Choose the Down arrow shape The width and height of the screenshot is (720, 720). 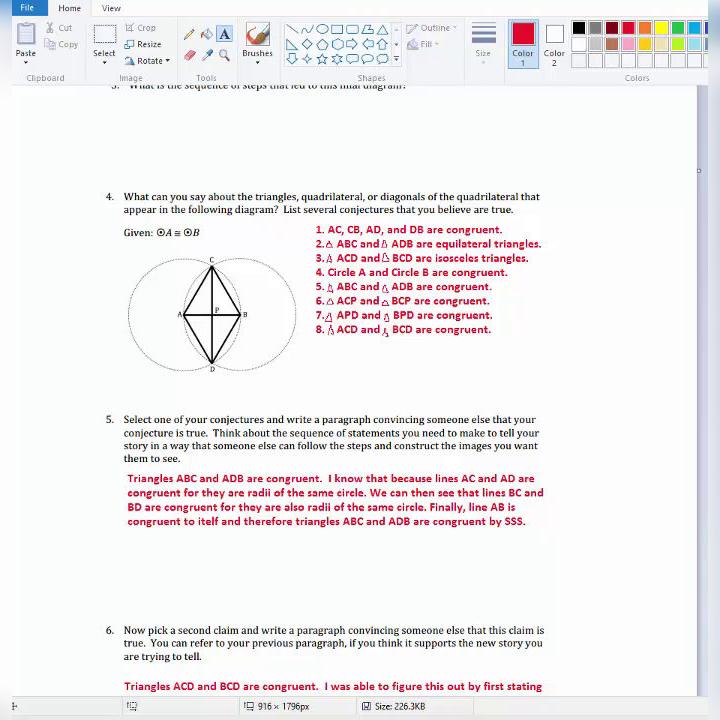[x=292, y=59]
